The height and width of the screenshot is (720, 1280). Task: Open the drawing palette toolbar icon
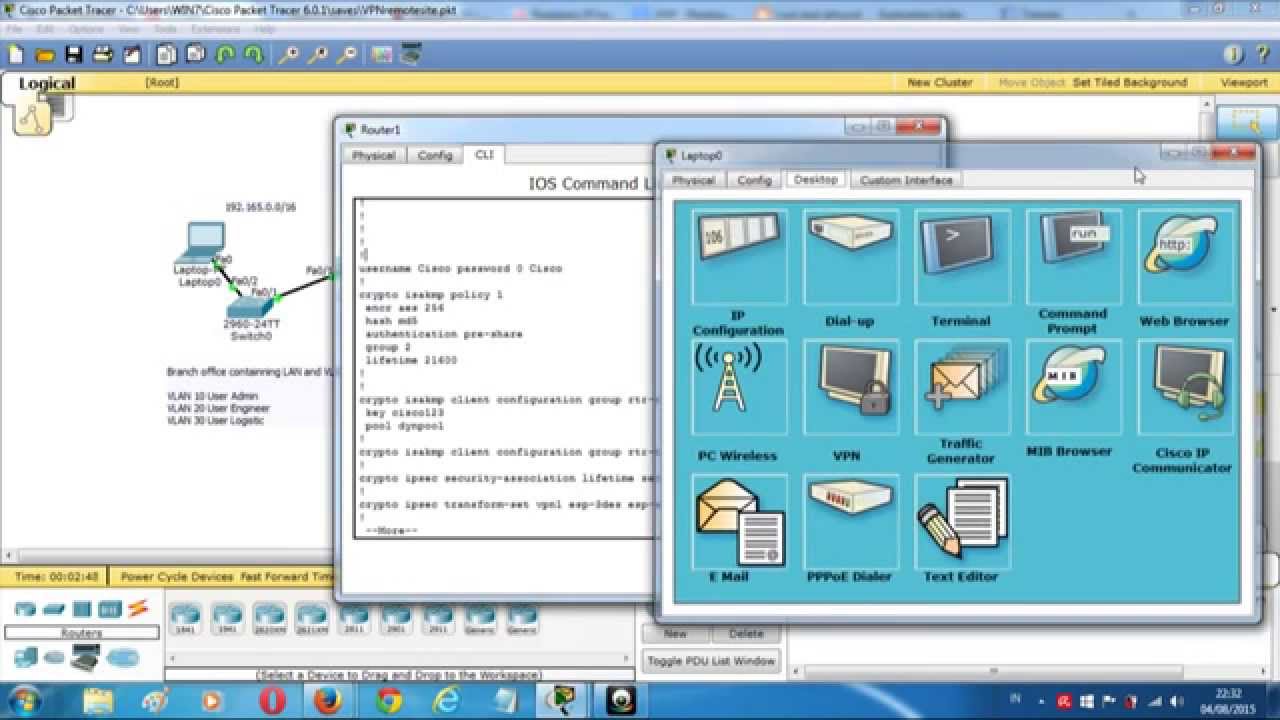point(381,54)
